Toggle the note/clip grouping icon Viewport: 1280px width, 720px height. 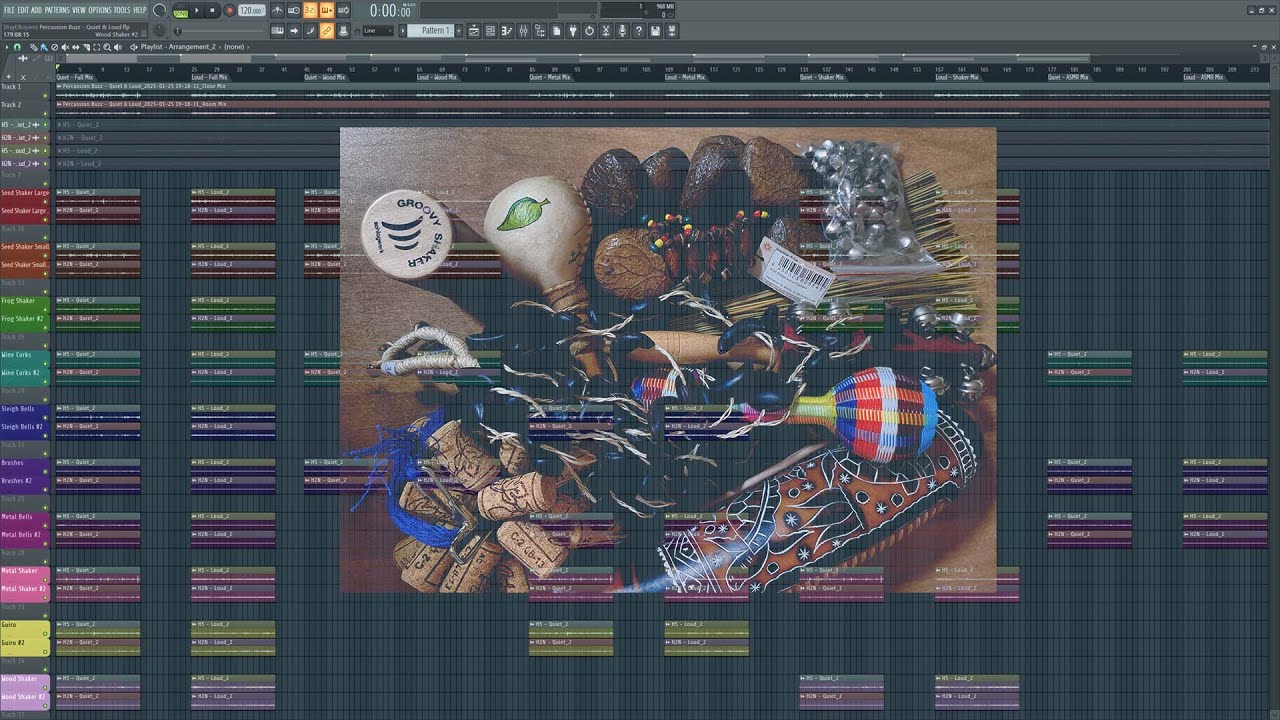pos(310,30)
